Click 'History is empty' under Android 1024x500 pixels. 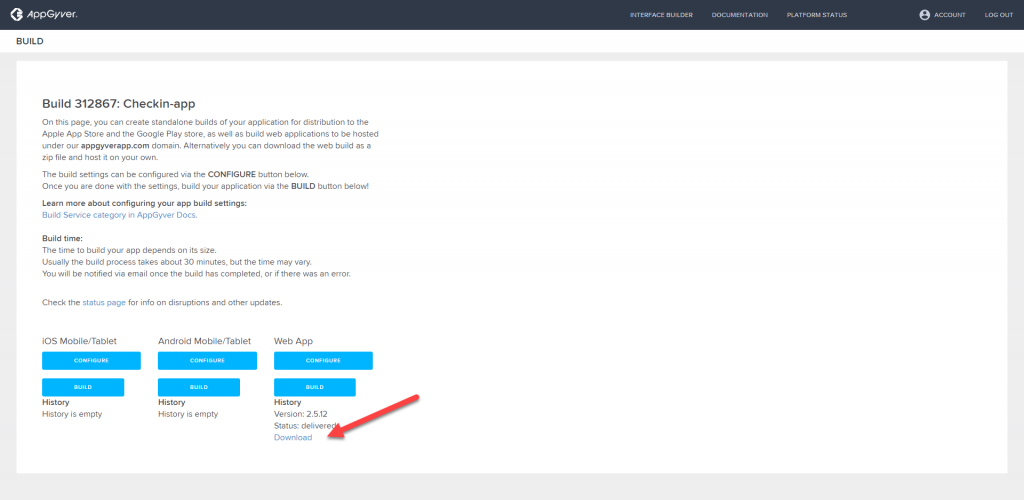[x=188, y=414]
